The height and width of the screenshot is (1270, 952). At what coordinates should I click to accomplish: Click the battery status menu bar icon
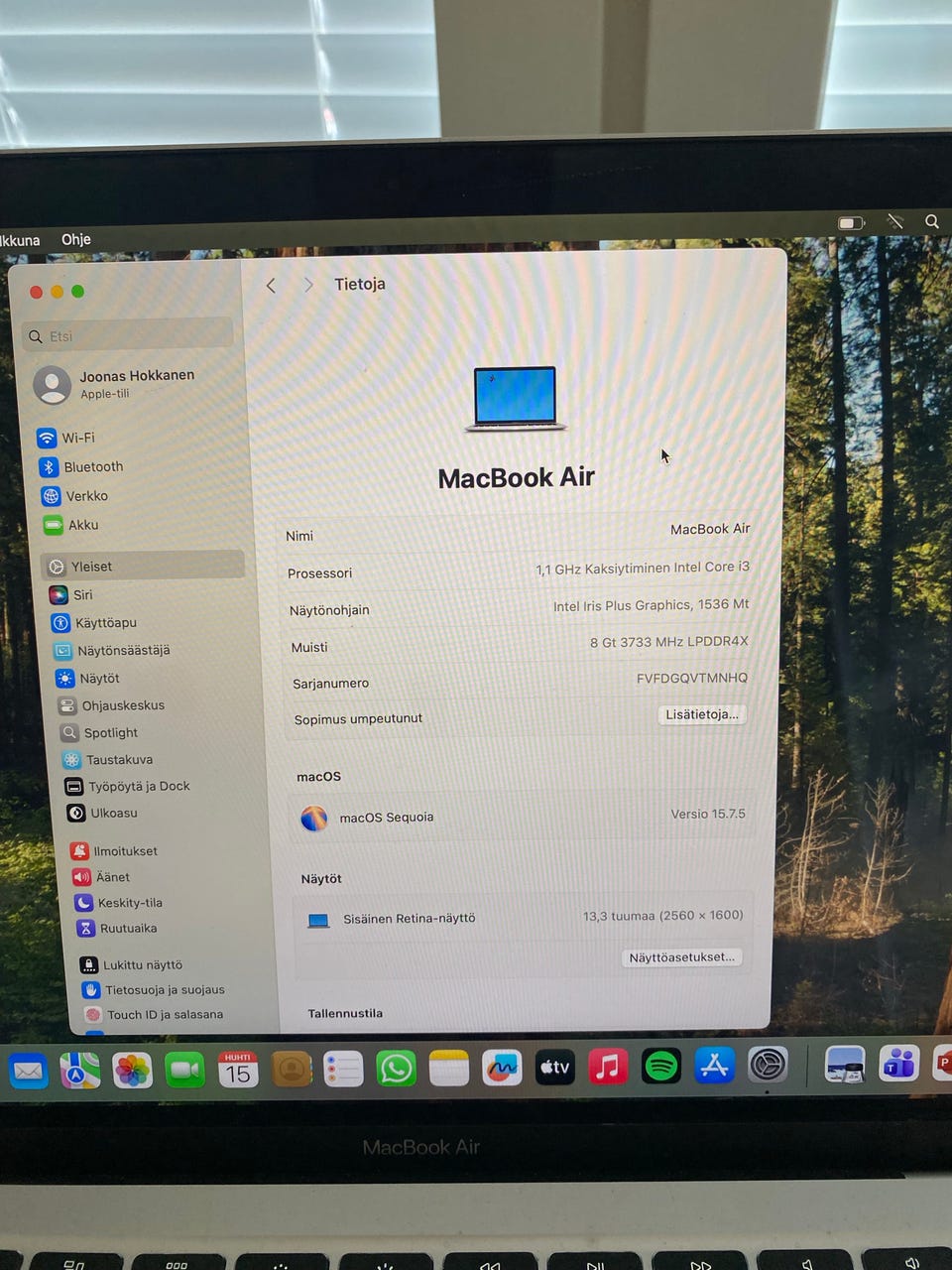851,223
